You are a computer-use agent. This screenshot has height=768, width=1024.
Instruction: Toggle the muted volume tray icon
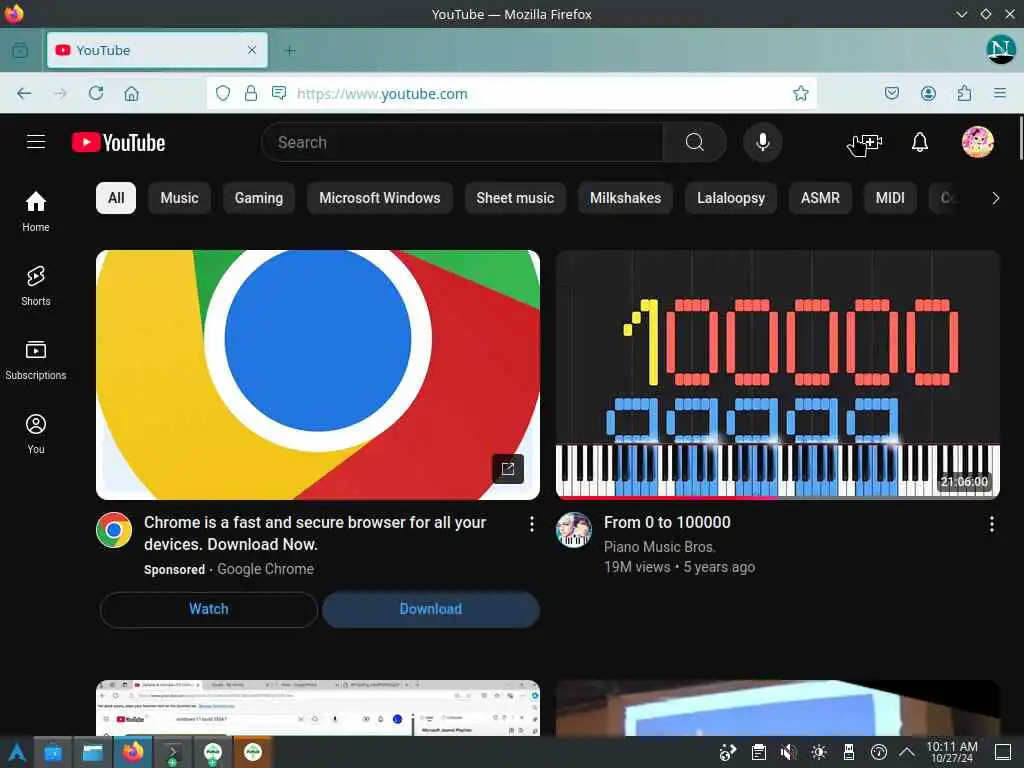(788, 752)
